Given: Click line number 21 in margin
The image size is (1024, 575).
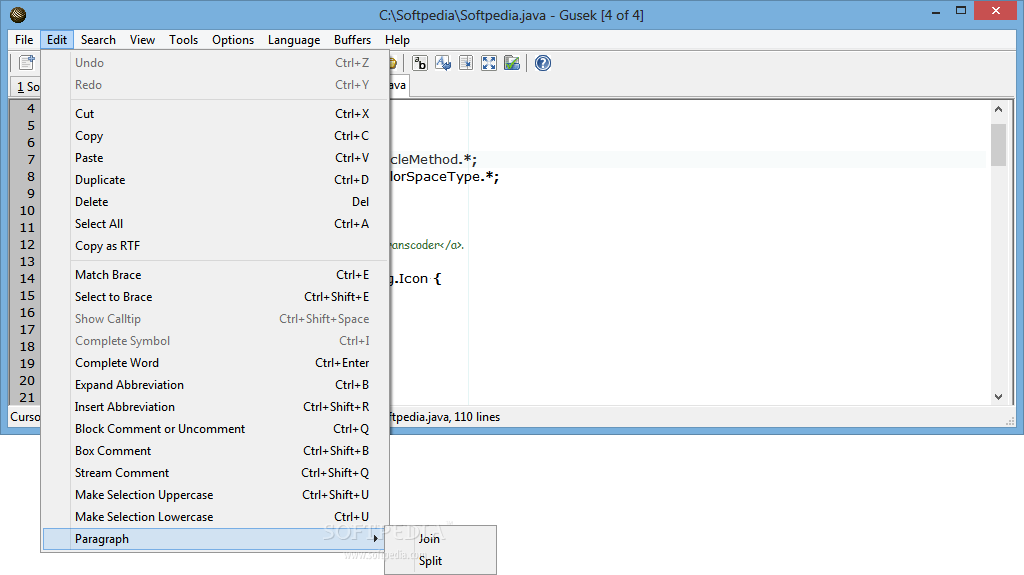Looking at the screenshot, I should point(27,398).
